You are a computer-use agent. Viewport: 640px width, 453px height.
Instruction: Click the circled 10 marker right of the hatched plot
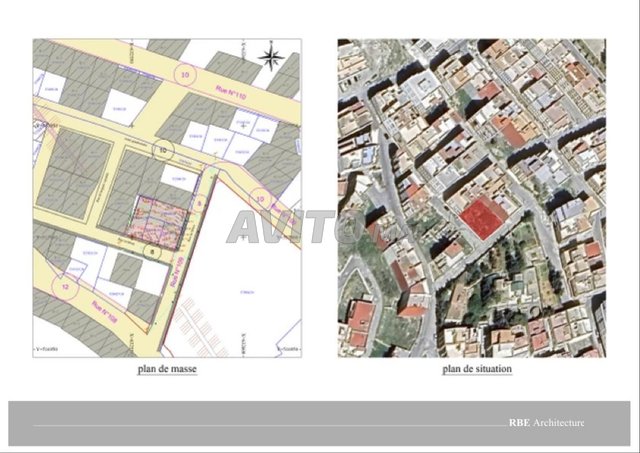click(x=261, y=200)
